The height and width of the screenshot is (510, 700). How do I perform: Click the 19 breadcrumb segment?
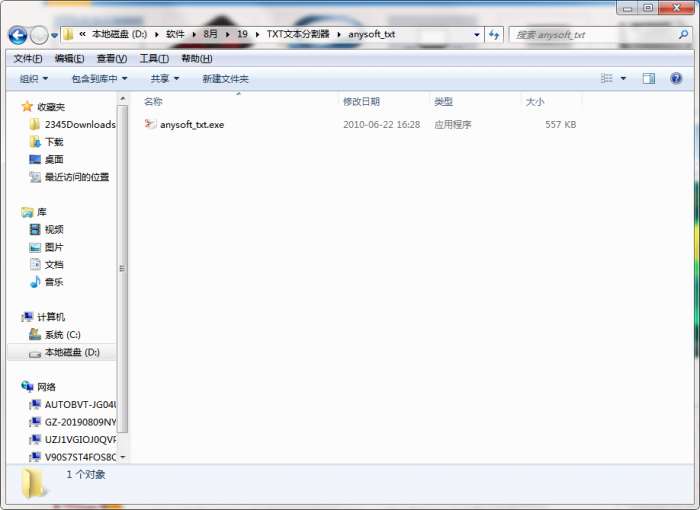click(242, 34)
